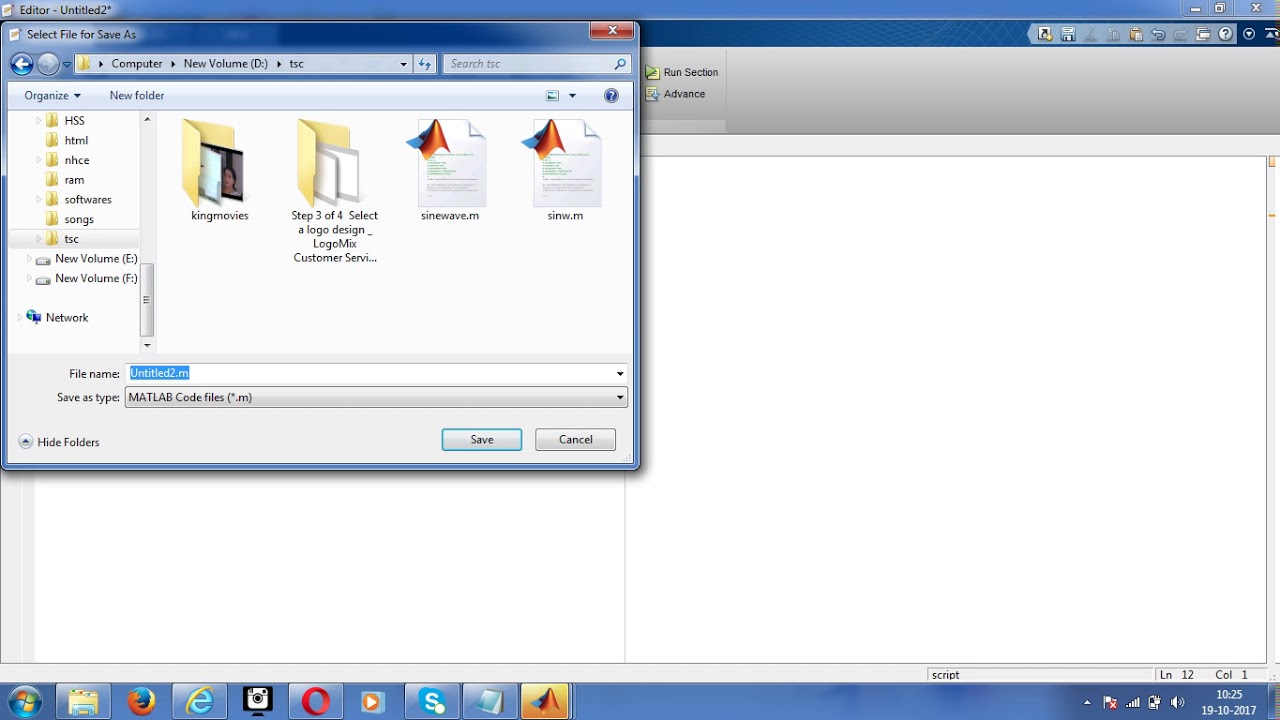1280x720 pixels.
Task: Expand the HSS folder tree node
Action: point(38,121)
